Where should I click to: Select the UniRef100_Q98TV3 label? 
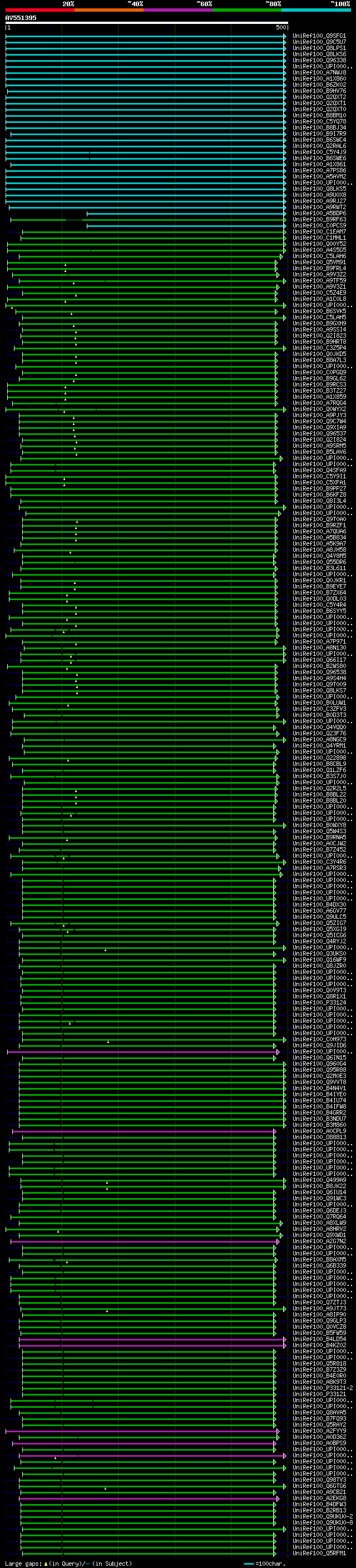(319, 1479)
